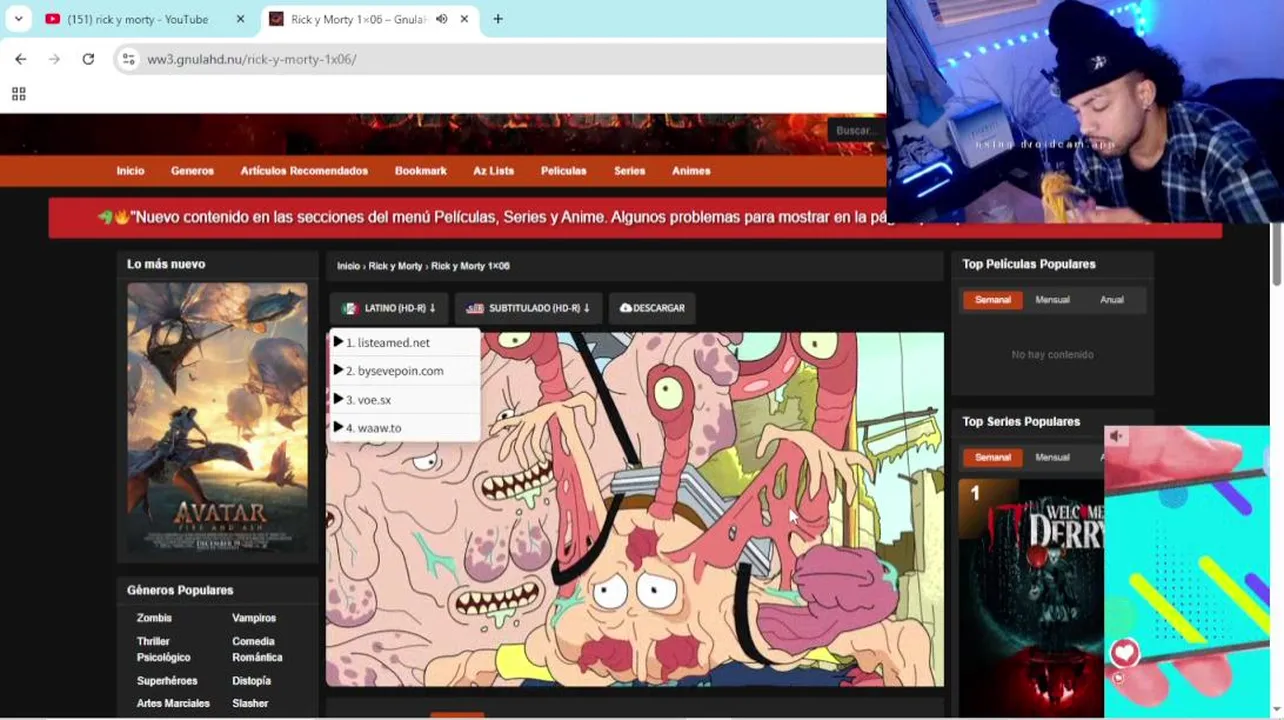Image resolution: width=1284 pixels, height=720 pixels.
Task: Click the US flag icon on SUBTITULADO button
Action: point(475,308)
